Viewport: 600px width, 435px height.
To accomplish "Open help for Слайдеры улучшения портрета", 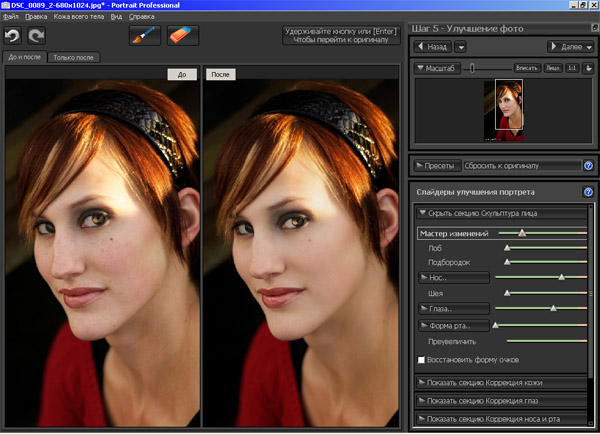I will [x=588, y=191].
